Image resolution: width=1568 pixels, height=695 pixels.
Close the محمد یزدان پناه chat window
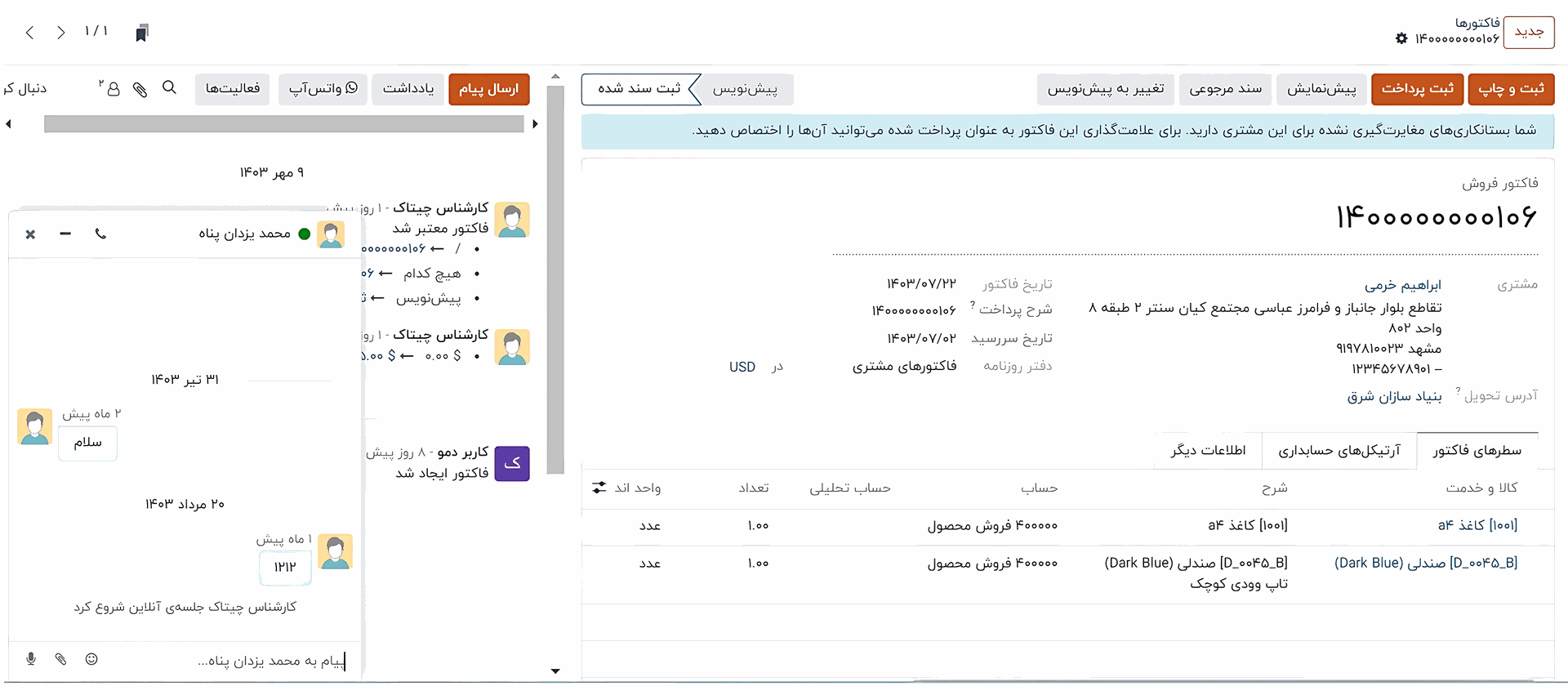[30, 234]
